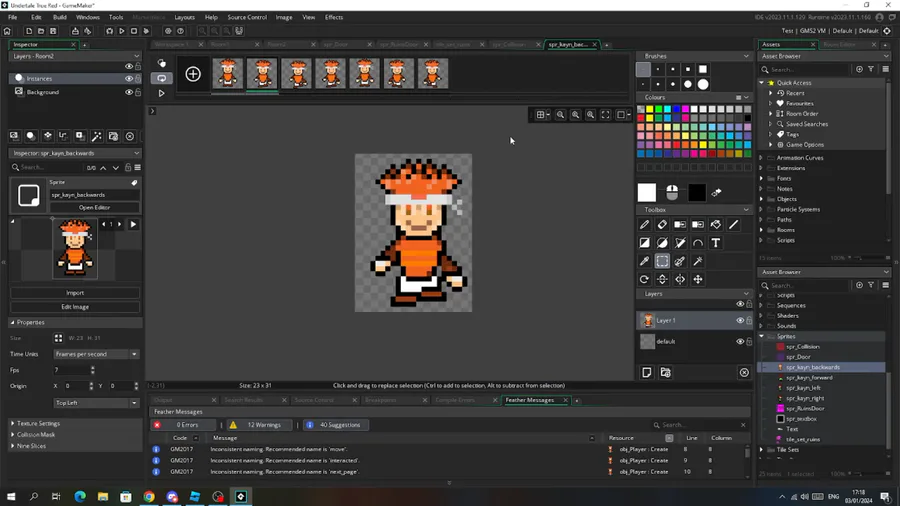The width and height of the screenshot is (900, 506).
Task: Click the zoom out magnifier above canvas
Action: 560,115
